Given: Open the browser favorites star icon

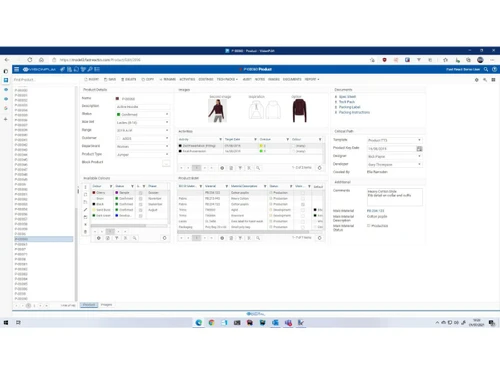Looking at the screenshot, I should [445, 60].
